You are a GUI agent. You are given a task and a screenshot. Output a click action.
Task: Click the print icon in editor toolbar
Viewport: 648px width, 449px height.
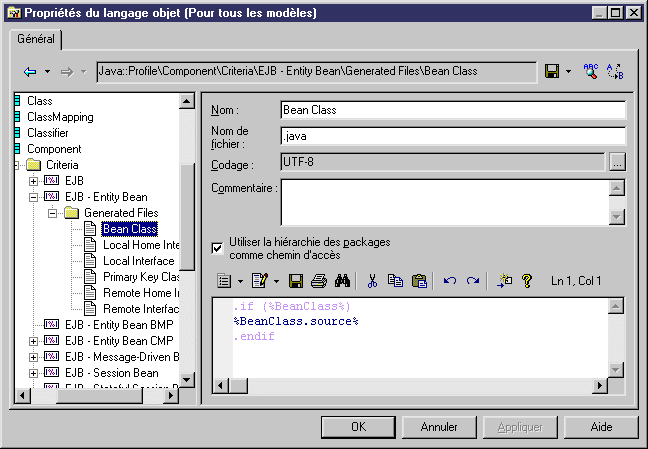(318, 282)
